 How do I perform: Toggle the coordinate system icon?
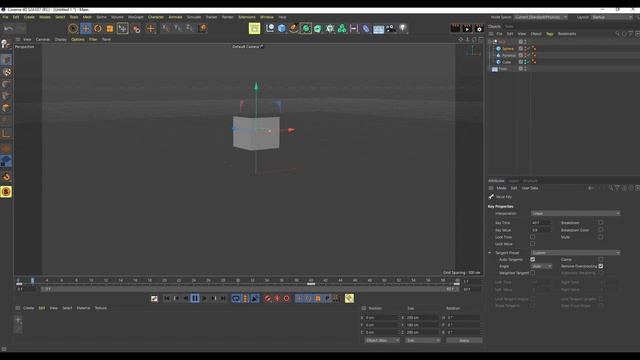(202, 28)
